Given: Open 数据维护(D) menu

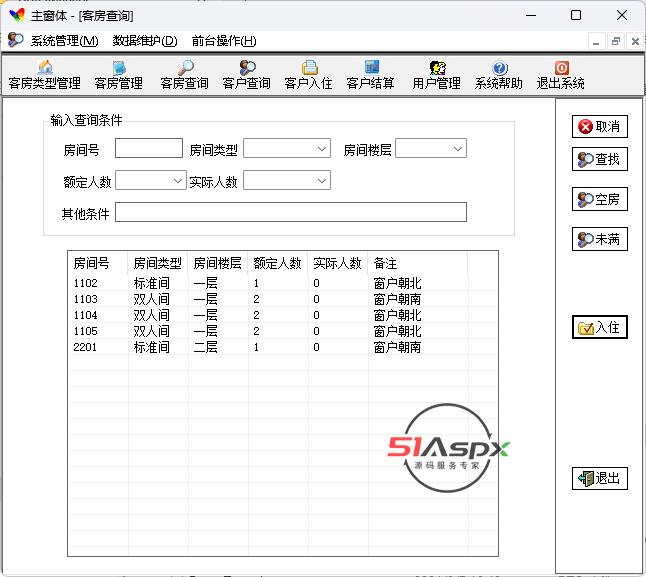Looking at the screenshot, I should [x=145, y=41].
